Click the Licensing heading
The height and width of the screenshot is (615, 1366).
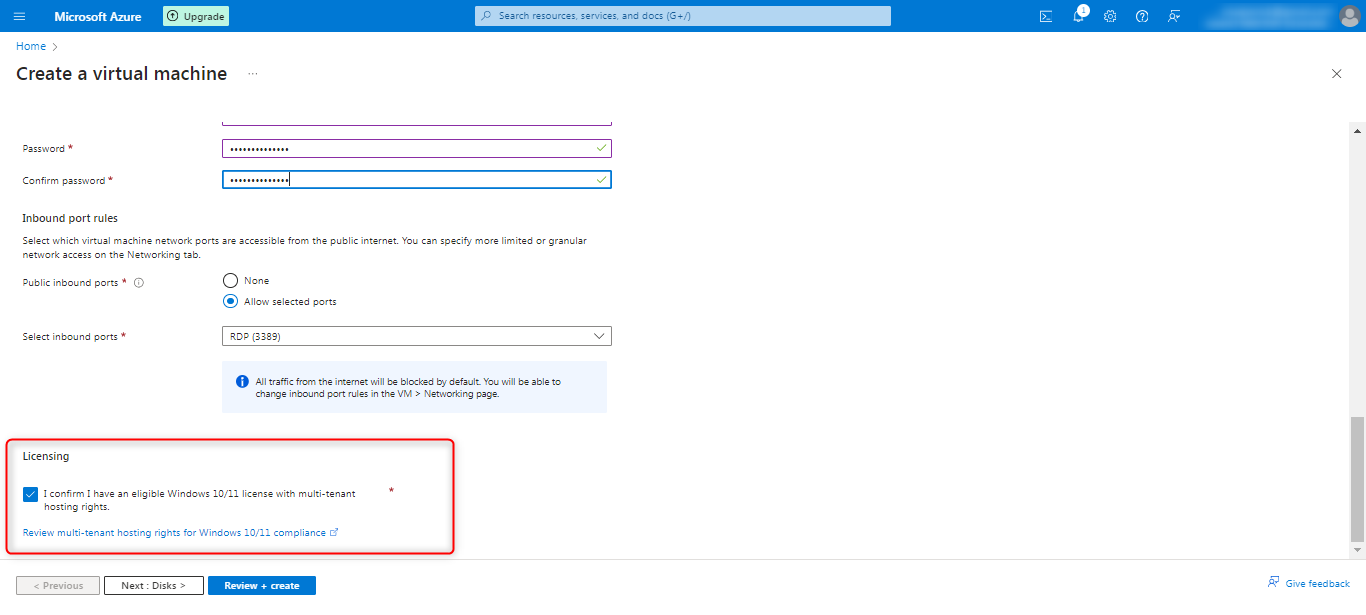coord(46,456)
